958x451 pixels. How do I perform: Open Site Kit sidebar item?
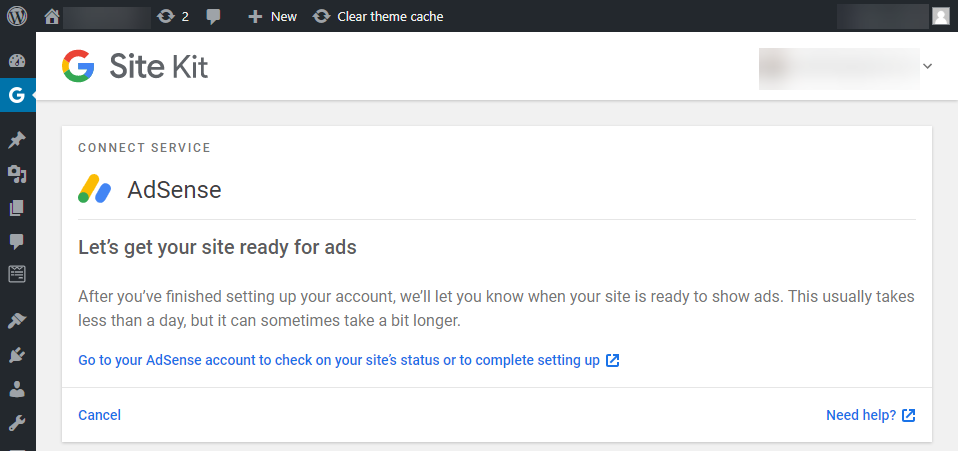17,95
